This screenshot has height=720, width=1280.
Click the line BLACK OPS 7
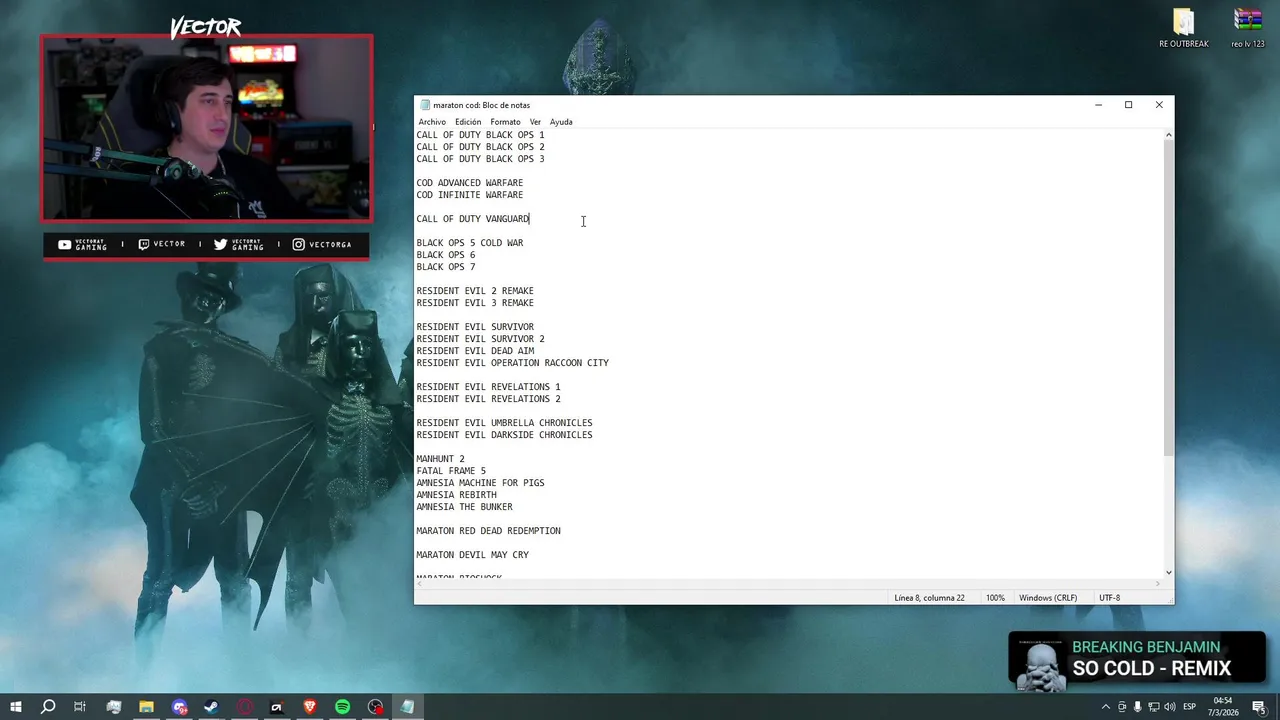446,267
